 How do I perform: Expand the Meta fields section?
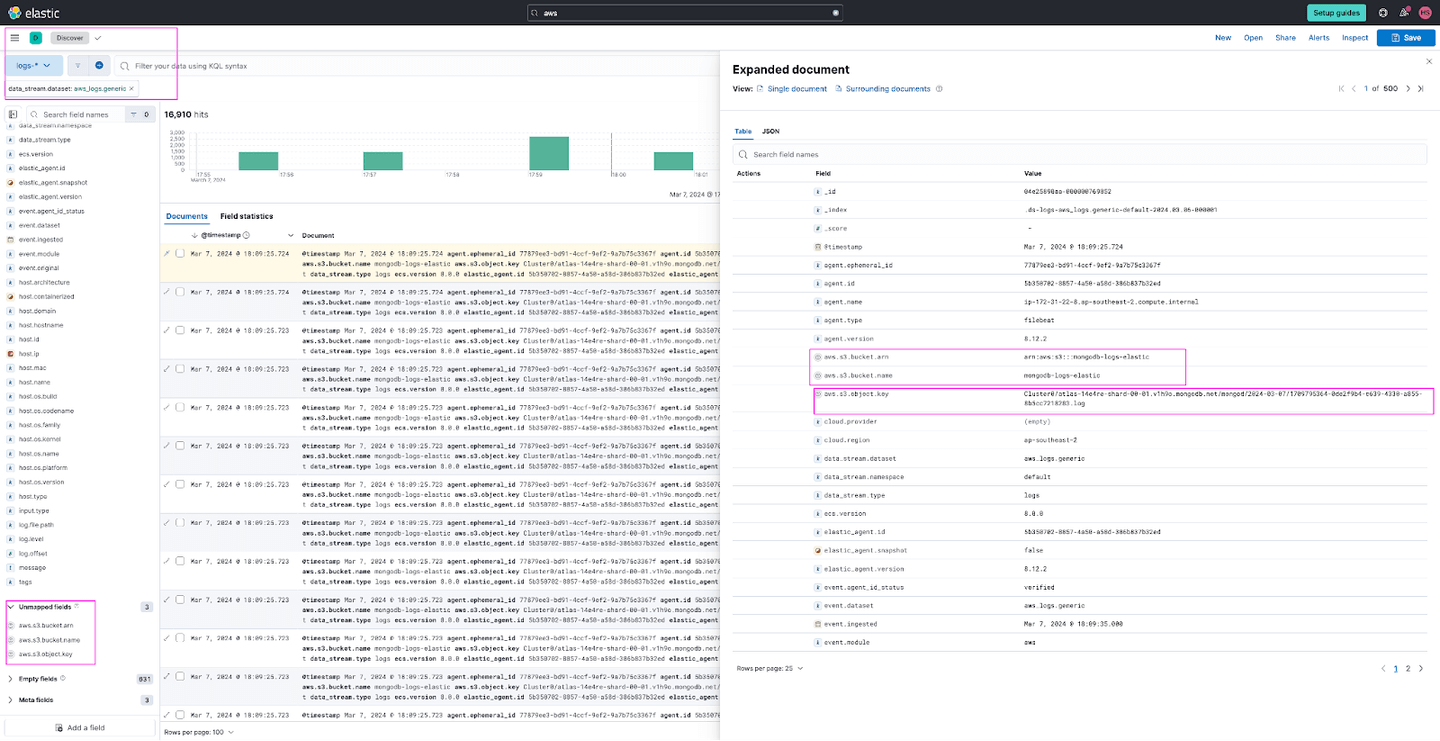[x=11, y=700]
